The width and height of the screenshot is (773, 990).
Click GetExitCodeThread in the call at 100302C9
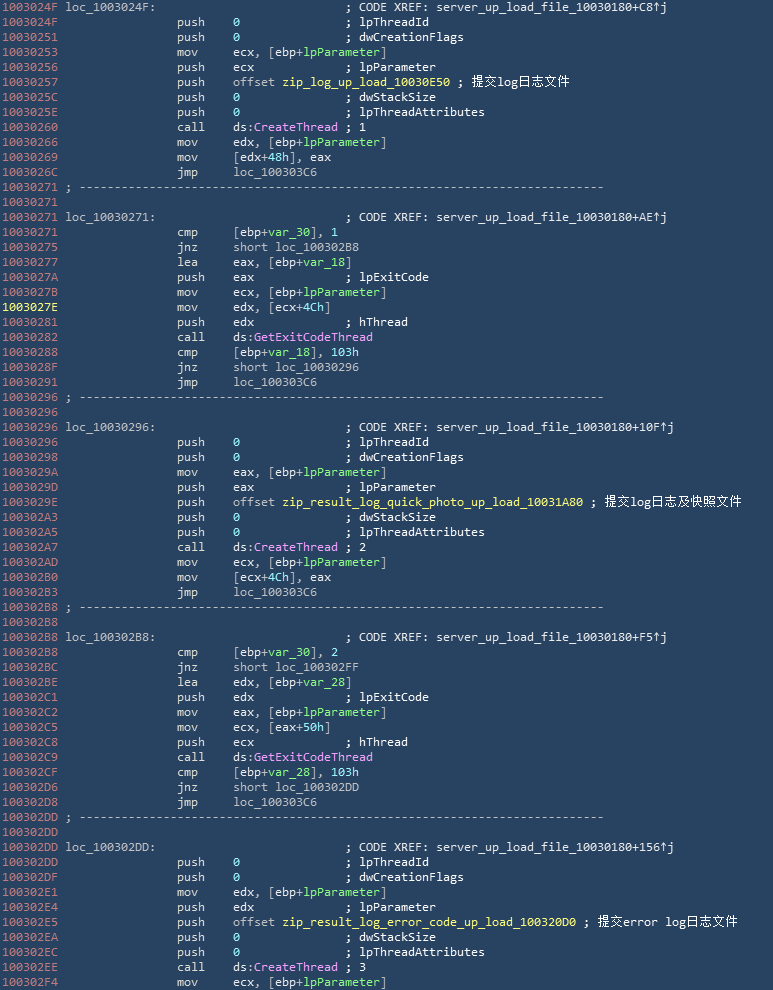click(312, 757)
